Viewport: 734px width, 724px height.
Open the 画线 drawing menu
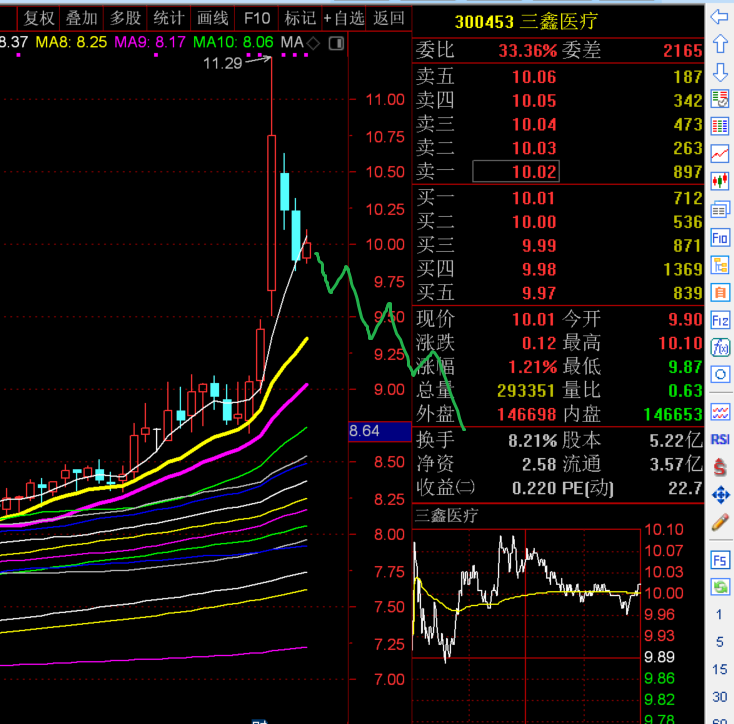(213, 18)
